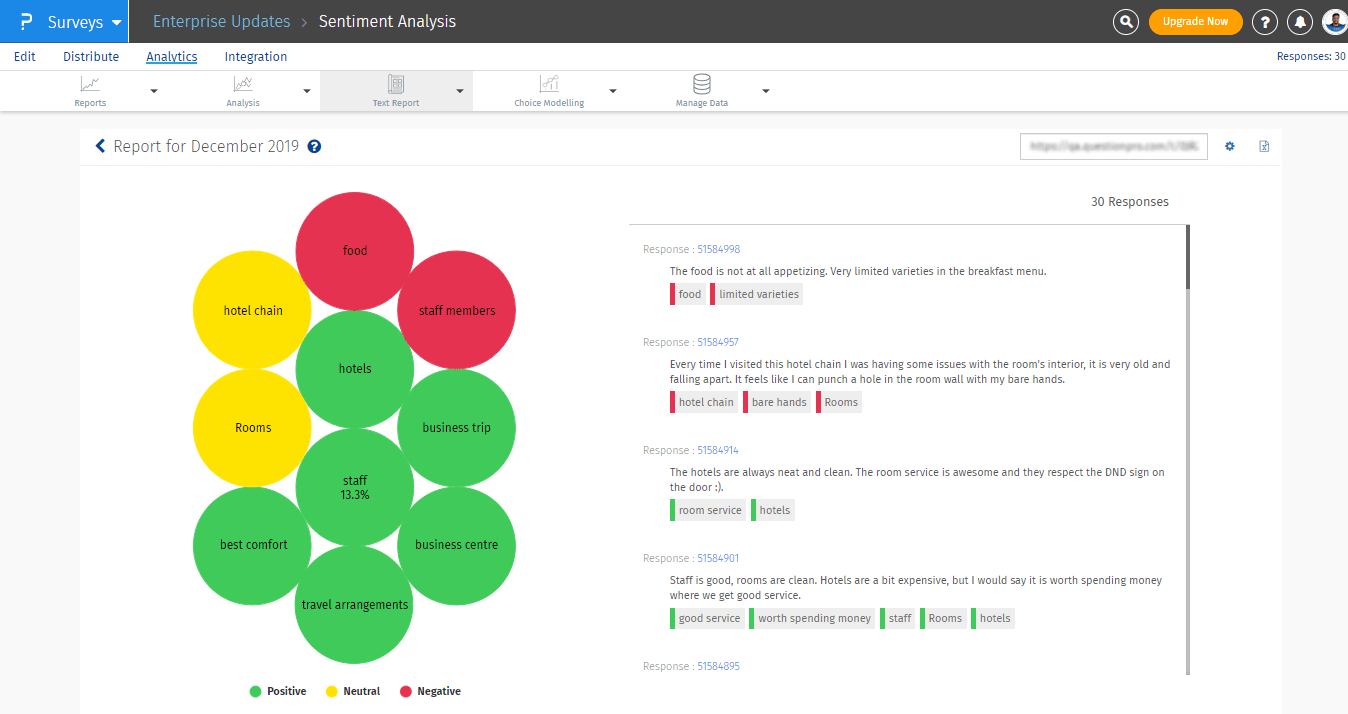Viewport: 1348px width, 714px height.
Task: Click the help question mark icon
Action: tap(1264, 21)
